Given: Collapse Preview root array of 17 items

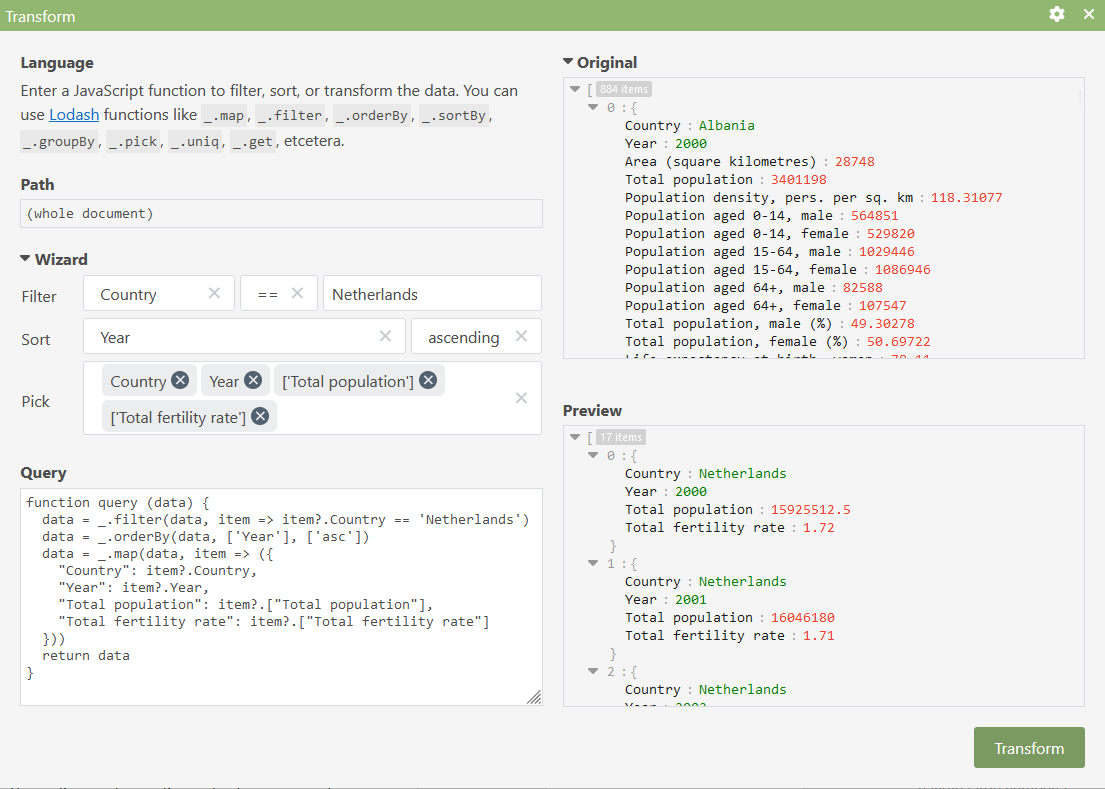Looking at the screenshot, I should (575, 437).
